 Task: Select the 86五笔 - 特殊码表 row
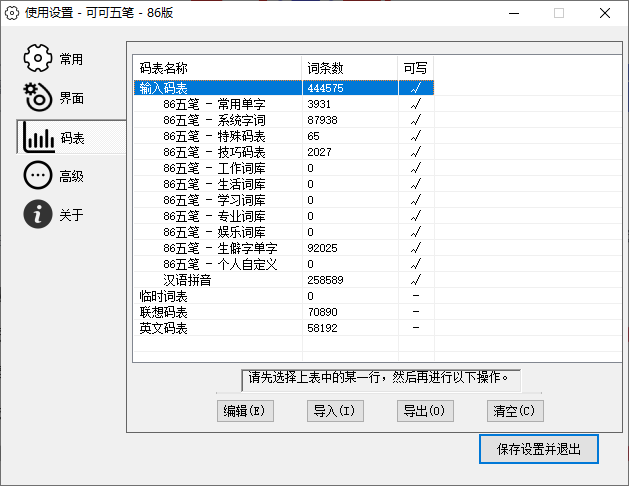point(284,136)
